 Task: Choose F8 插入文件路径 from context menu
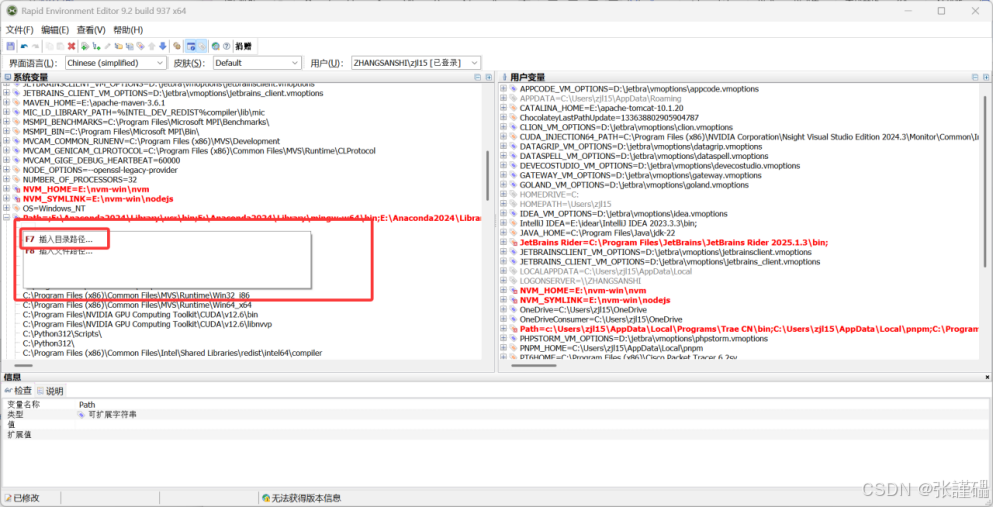[58, 251]
